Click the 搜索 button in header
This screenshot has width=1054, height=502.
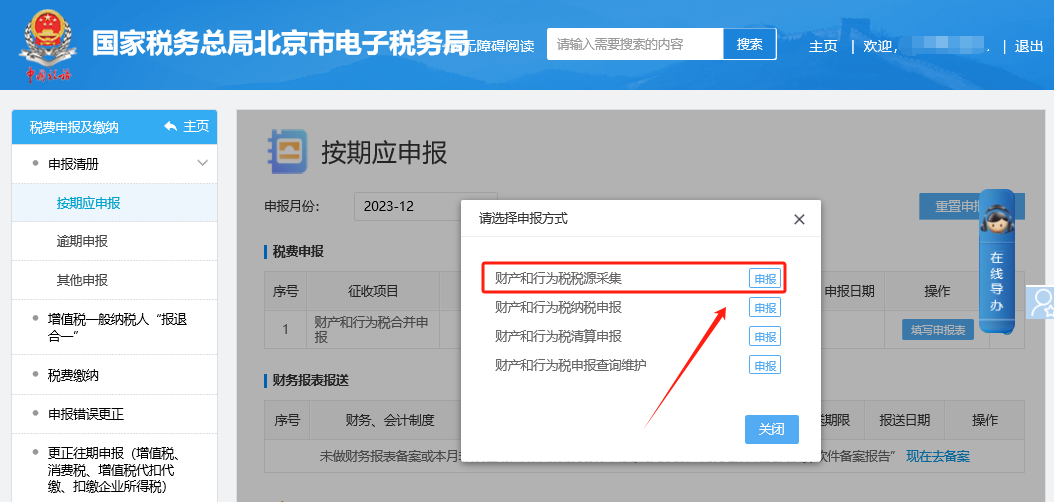click(749, 44)
